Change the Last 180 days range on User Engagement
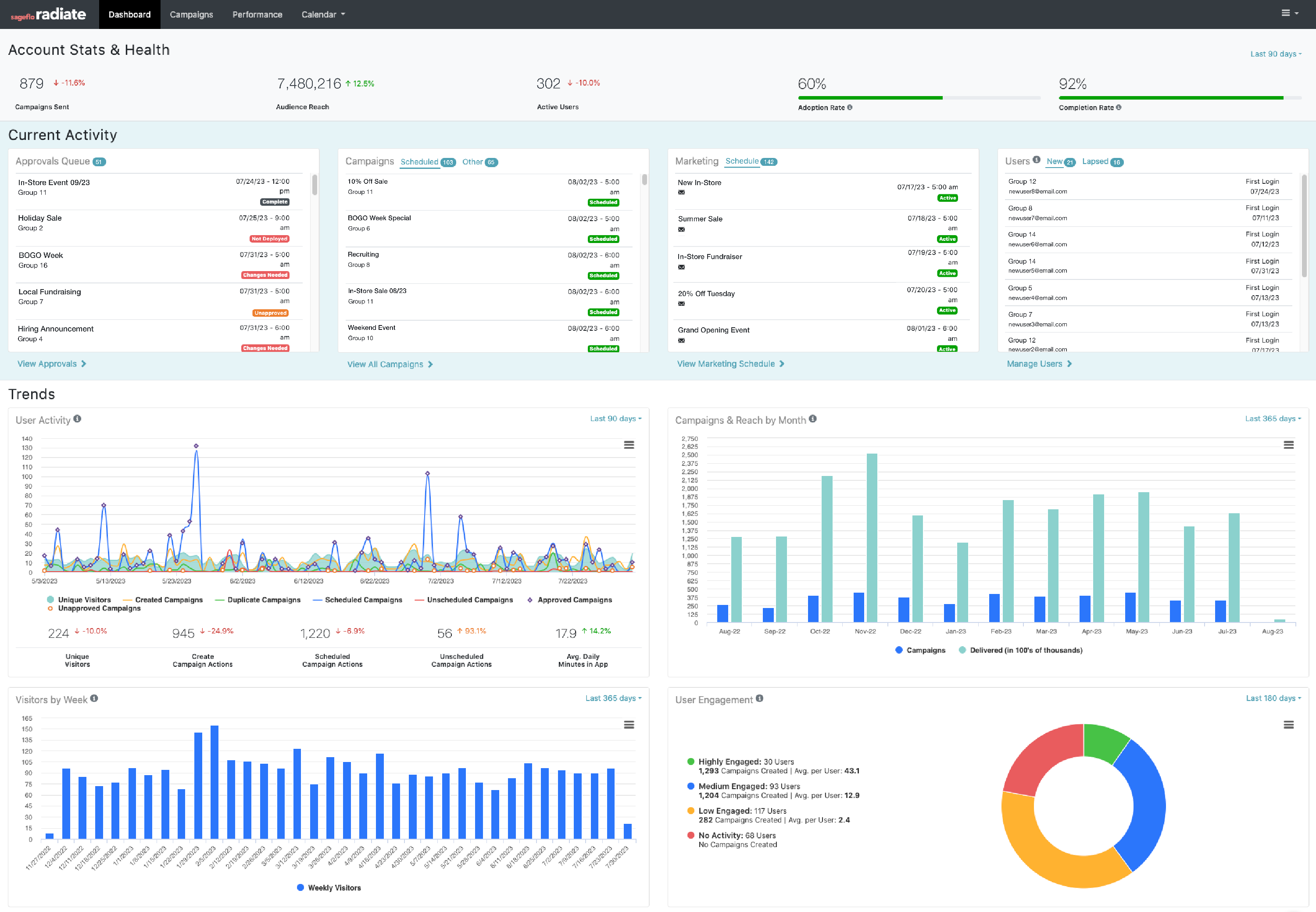 [x=1273, y=698]
